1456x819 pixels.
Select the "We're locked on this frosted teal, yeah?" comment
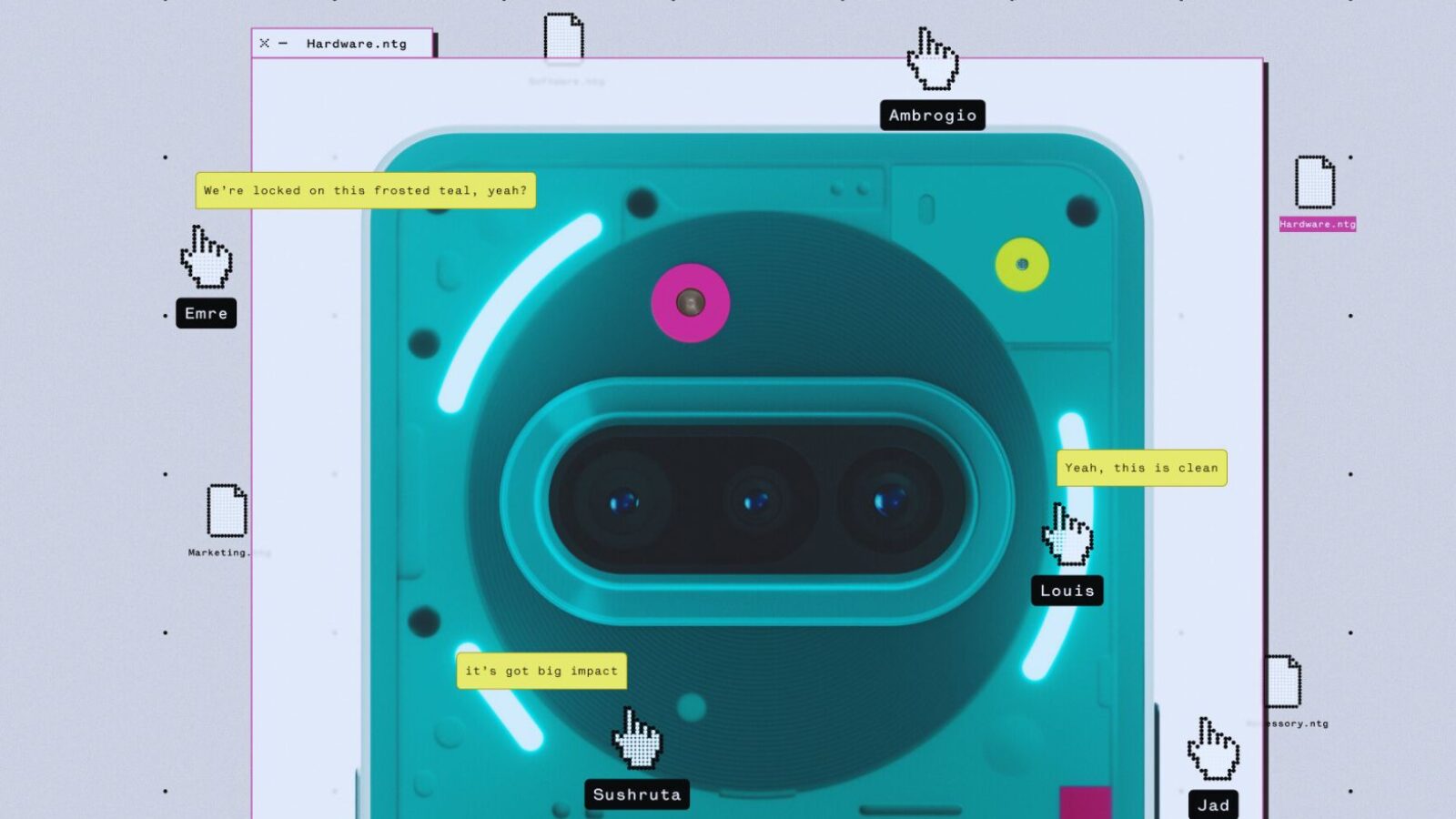(366, 190)
